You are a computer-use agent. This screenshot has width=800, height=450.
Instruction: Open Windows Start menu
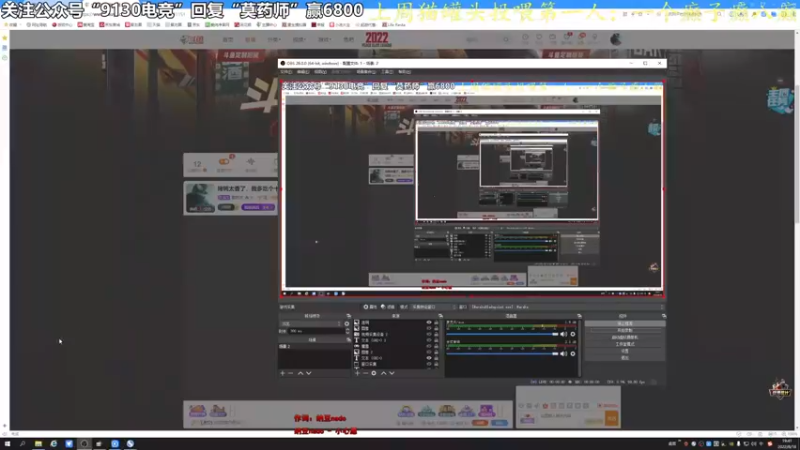[x=7, y=444]
